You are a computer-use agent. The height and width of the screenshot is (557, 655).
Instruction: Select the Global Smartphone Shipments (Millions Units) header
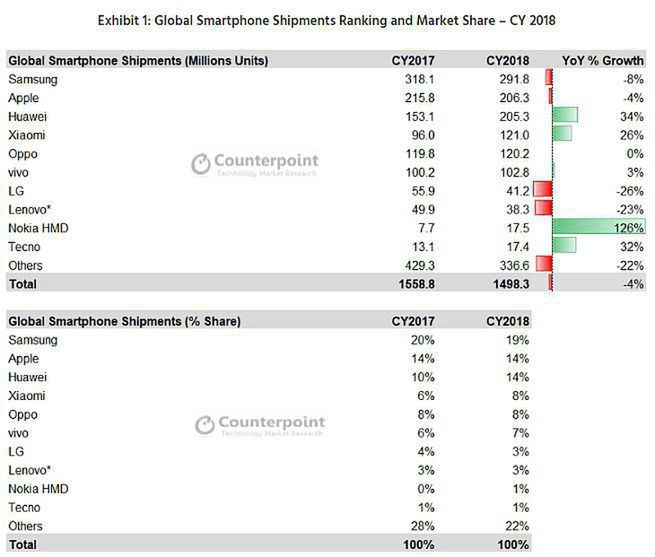pyautogui.click(x=138, y=60)
